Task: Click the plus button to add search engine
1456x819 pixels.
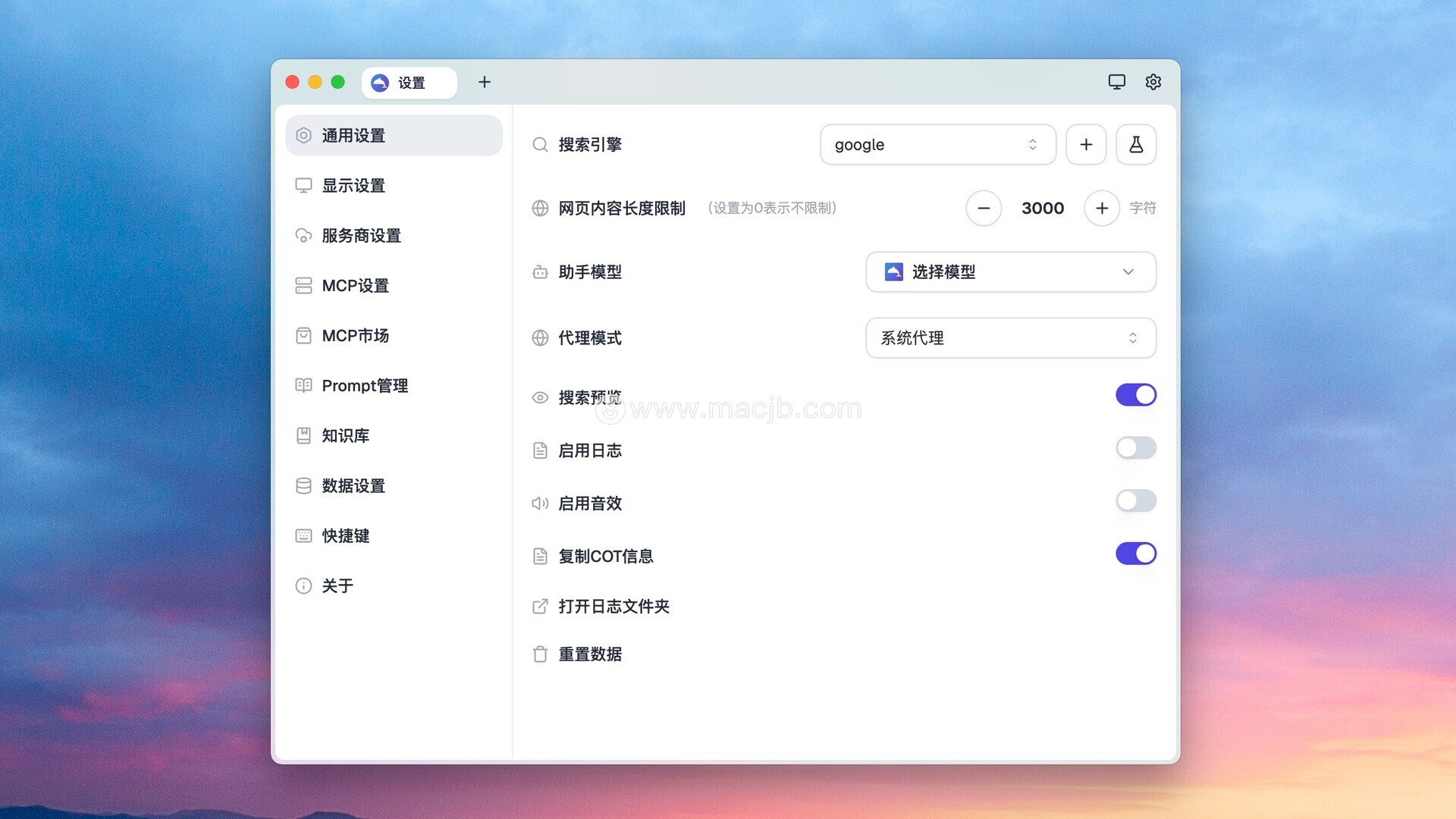Action: click(1086, 144)
